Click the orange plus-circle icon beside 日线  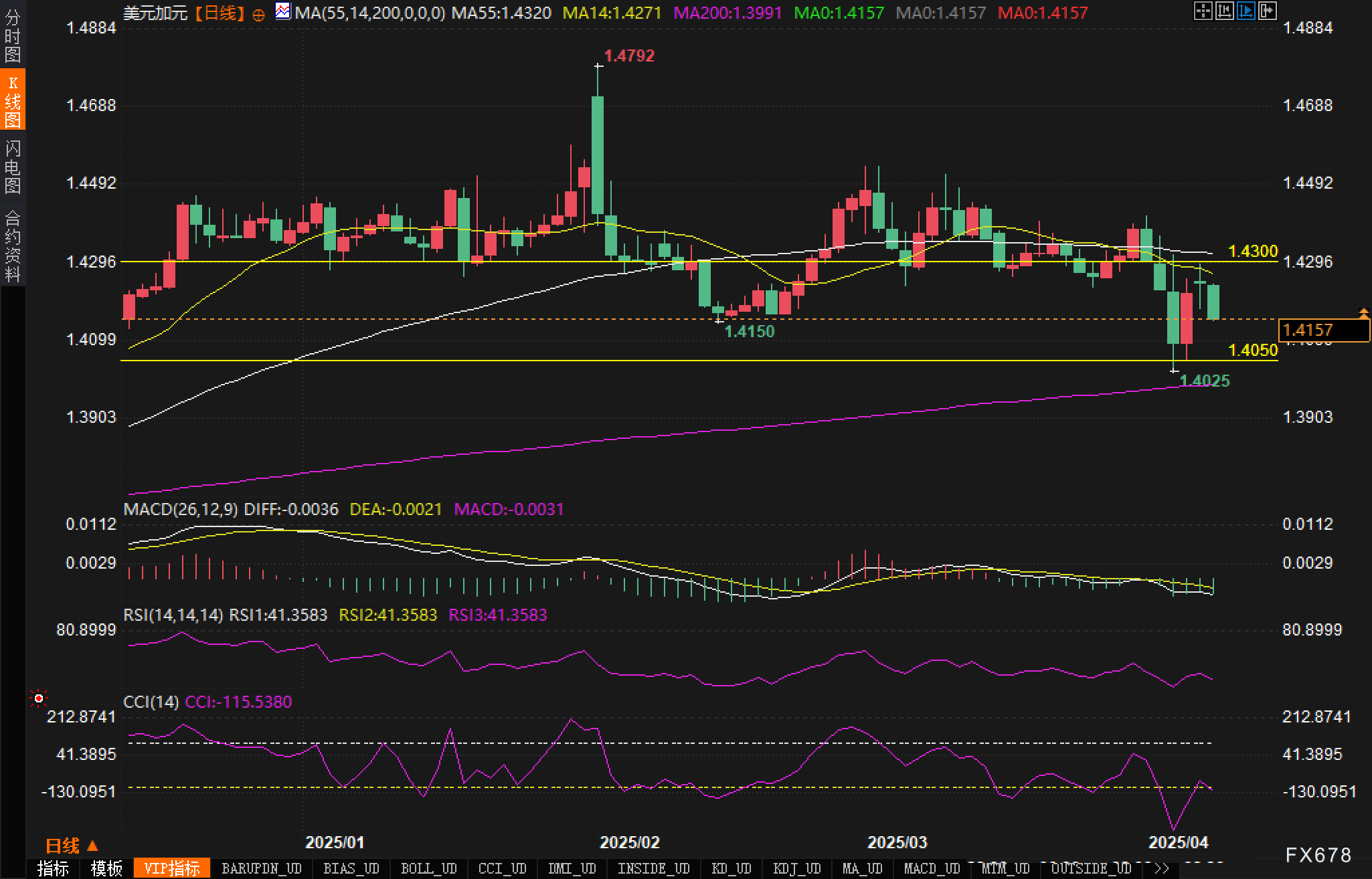[x=259, y=14]
